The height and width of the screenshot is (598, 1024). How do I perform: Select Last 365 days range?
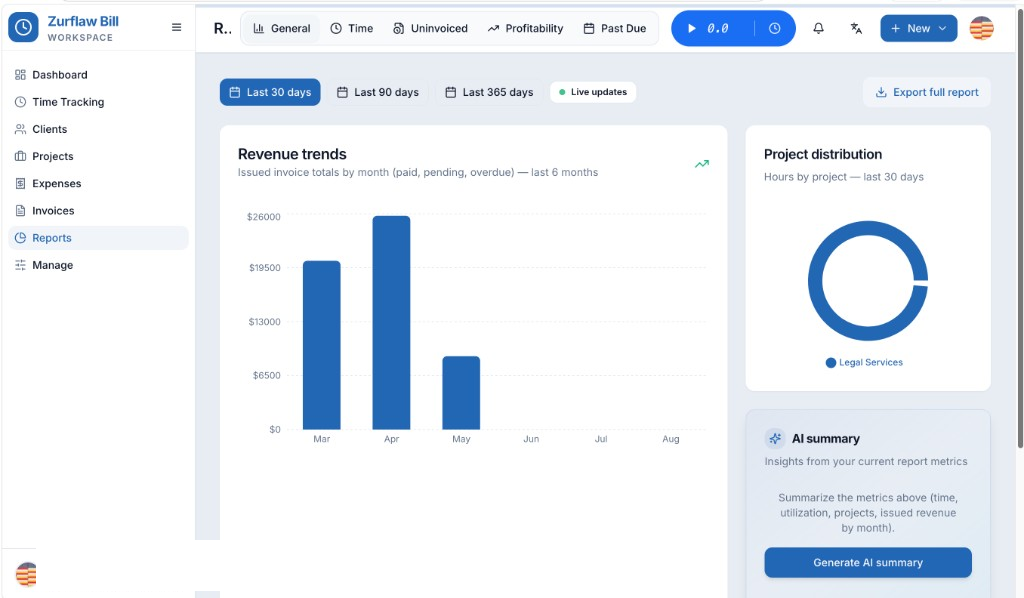489,92
